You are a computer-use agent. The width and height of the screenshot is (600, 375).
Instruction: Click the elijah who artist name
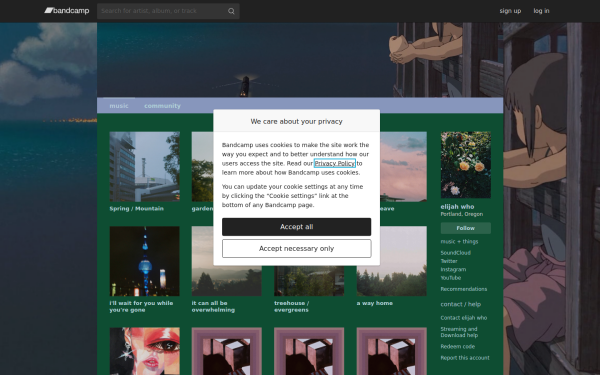[457, 207]
